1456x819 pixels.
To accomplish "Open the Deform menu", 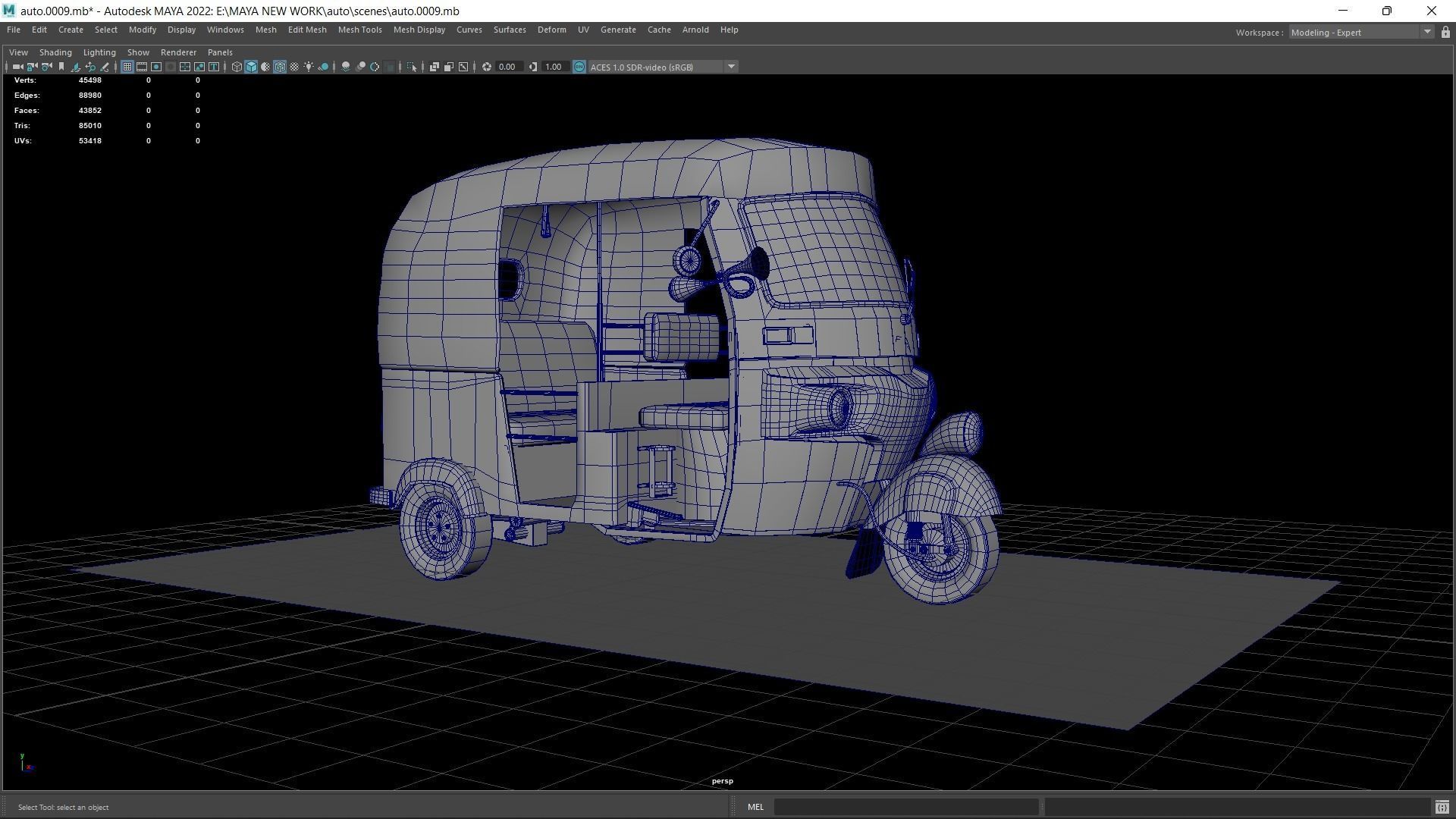I will point(552,30).
